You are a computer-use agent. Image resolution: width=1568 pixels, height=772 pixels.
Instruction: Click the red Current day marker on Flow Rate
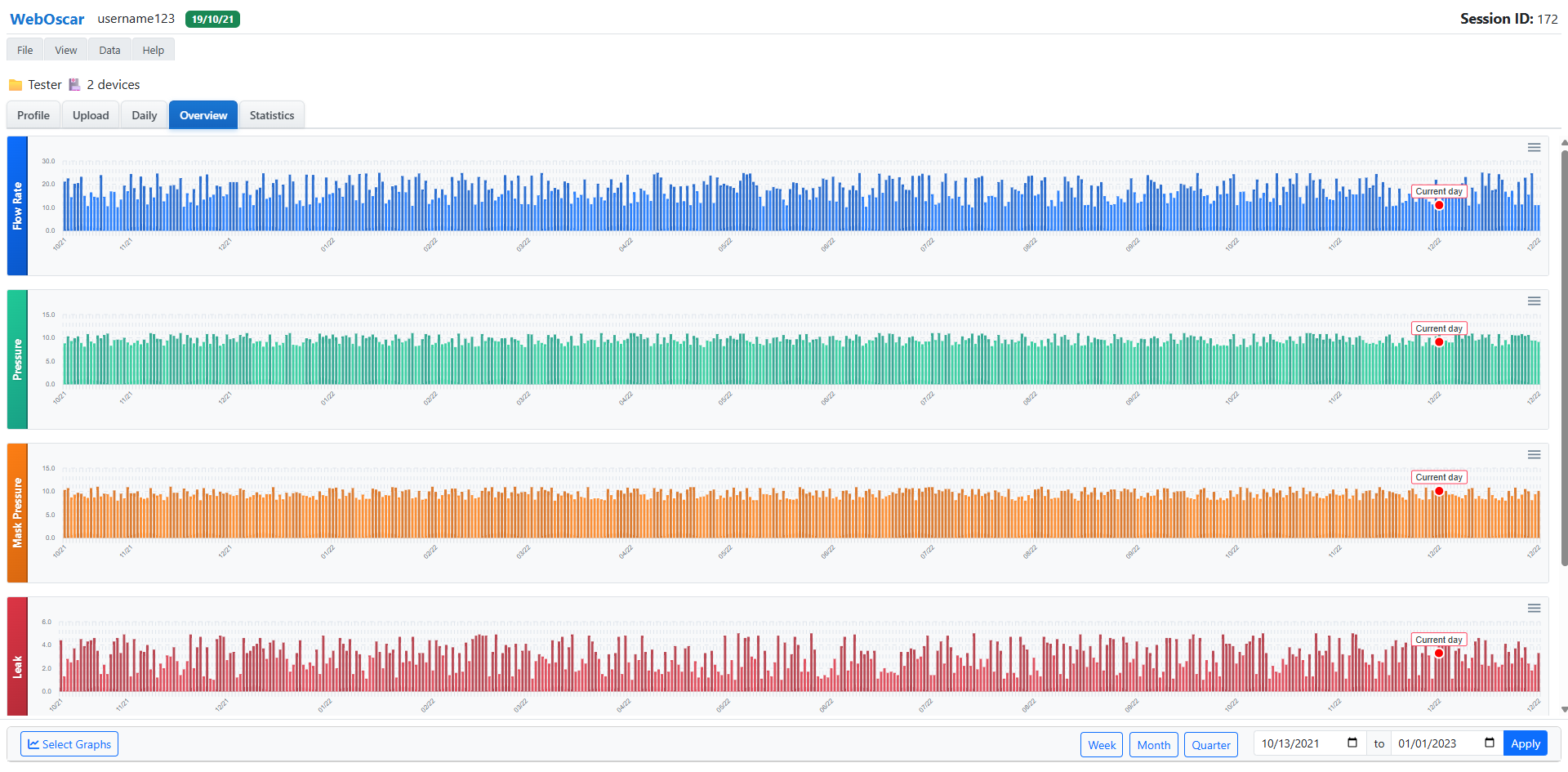coord(1439,205)
